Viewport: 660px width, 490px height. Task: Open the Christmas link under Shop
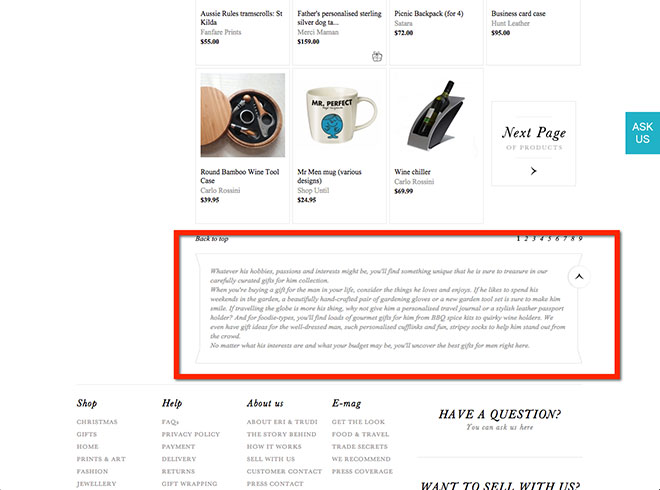[x=97, y=422]
